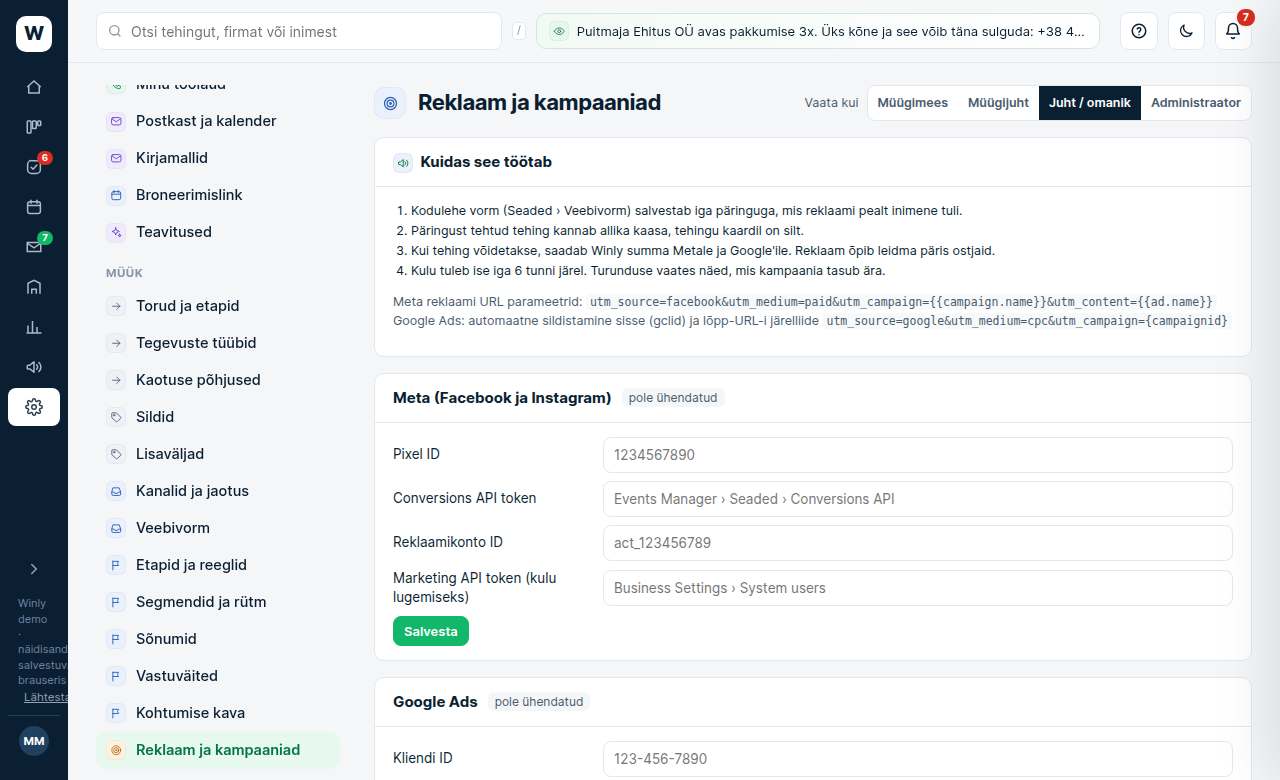The image size is (1280, 780).
Task: Click the eye icon in notification banner
Action: point(559,31)
